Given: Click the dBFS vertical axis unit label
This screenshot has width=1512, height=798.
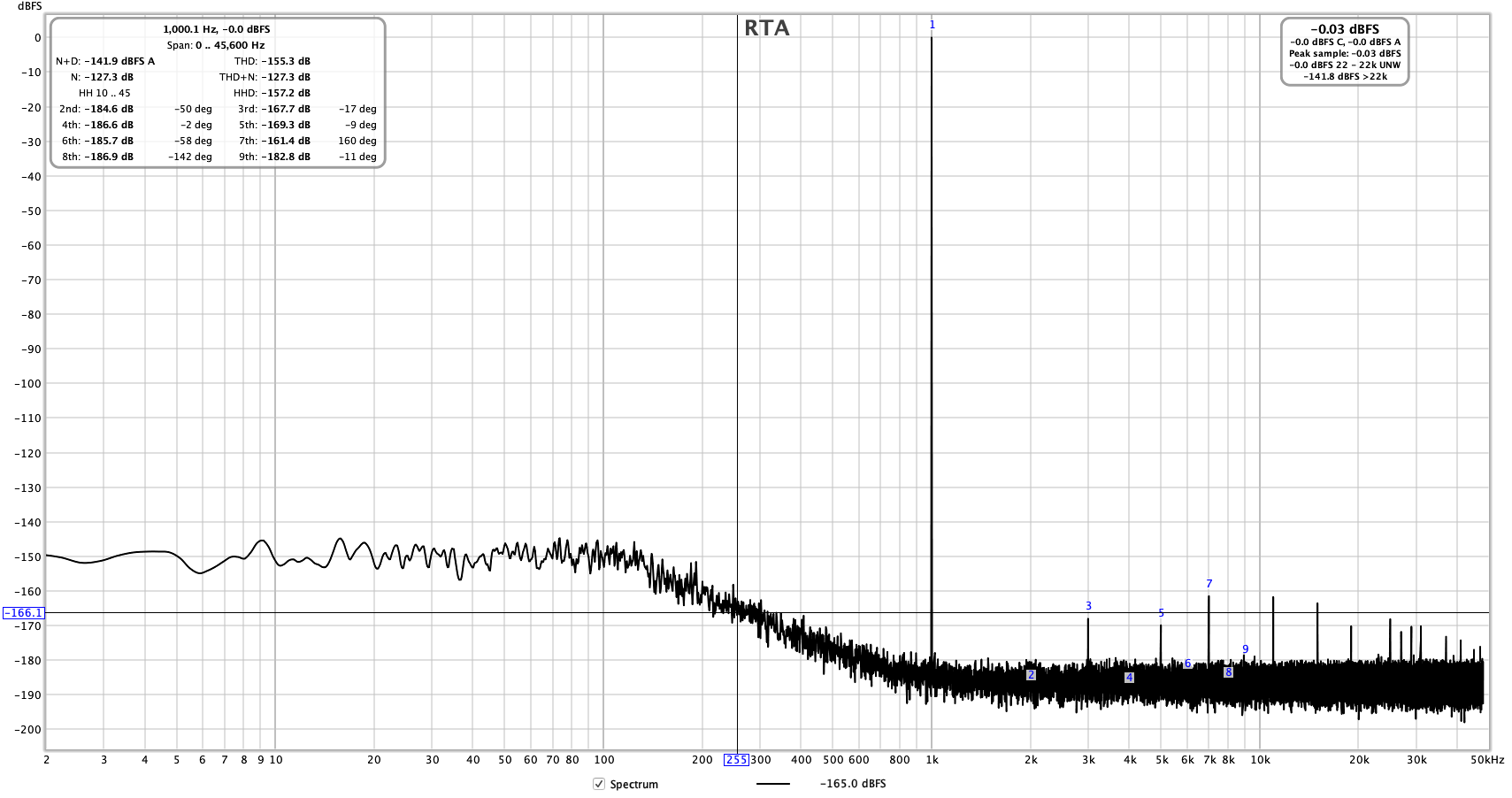Looking at the screenshot, I should 29,6.
